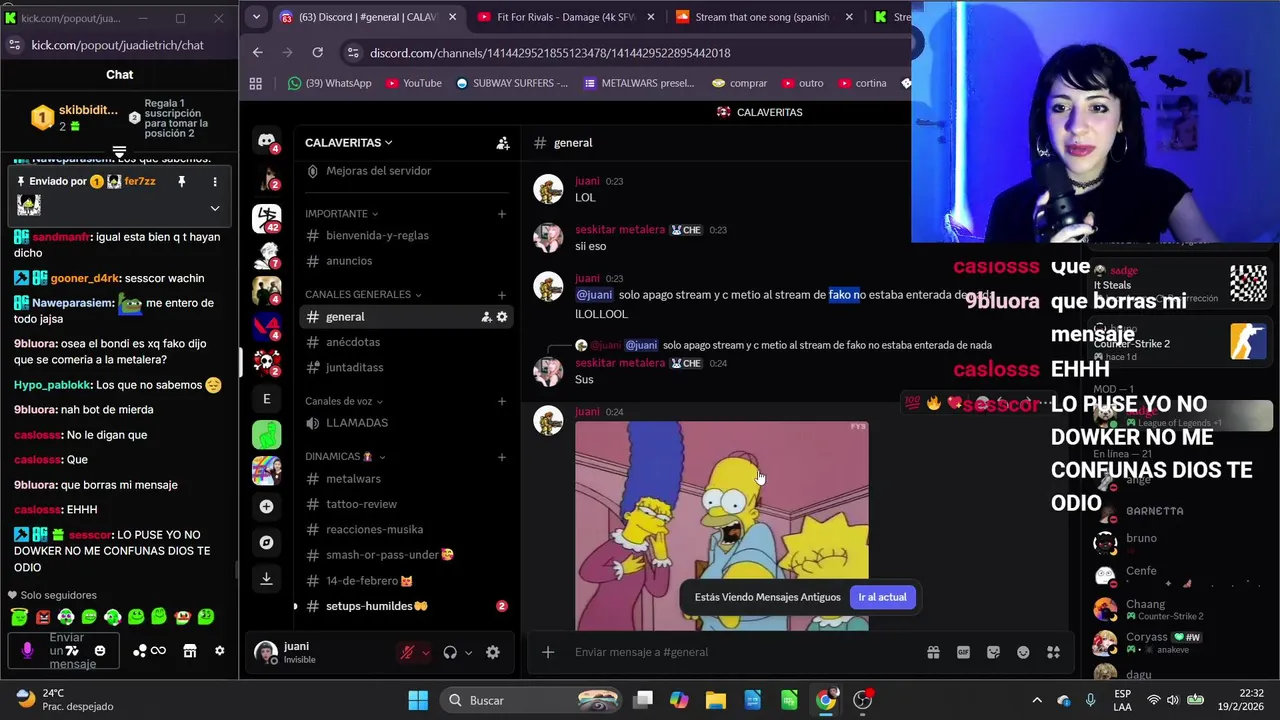Click gift icon in message bar
The width and height of the screenshot is (1280, 720).
click(x=933, y=652)
